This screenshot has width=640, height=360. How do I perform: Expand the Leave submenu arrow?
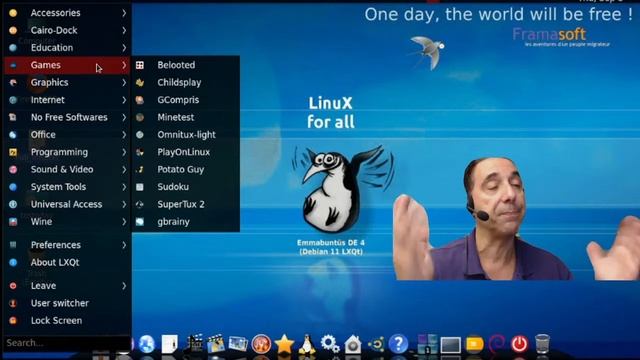(x=124, y=286)
